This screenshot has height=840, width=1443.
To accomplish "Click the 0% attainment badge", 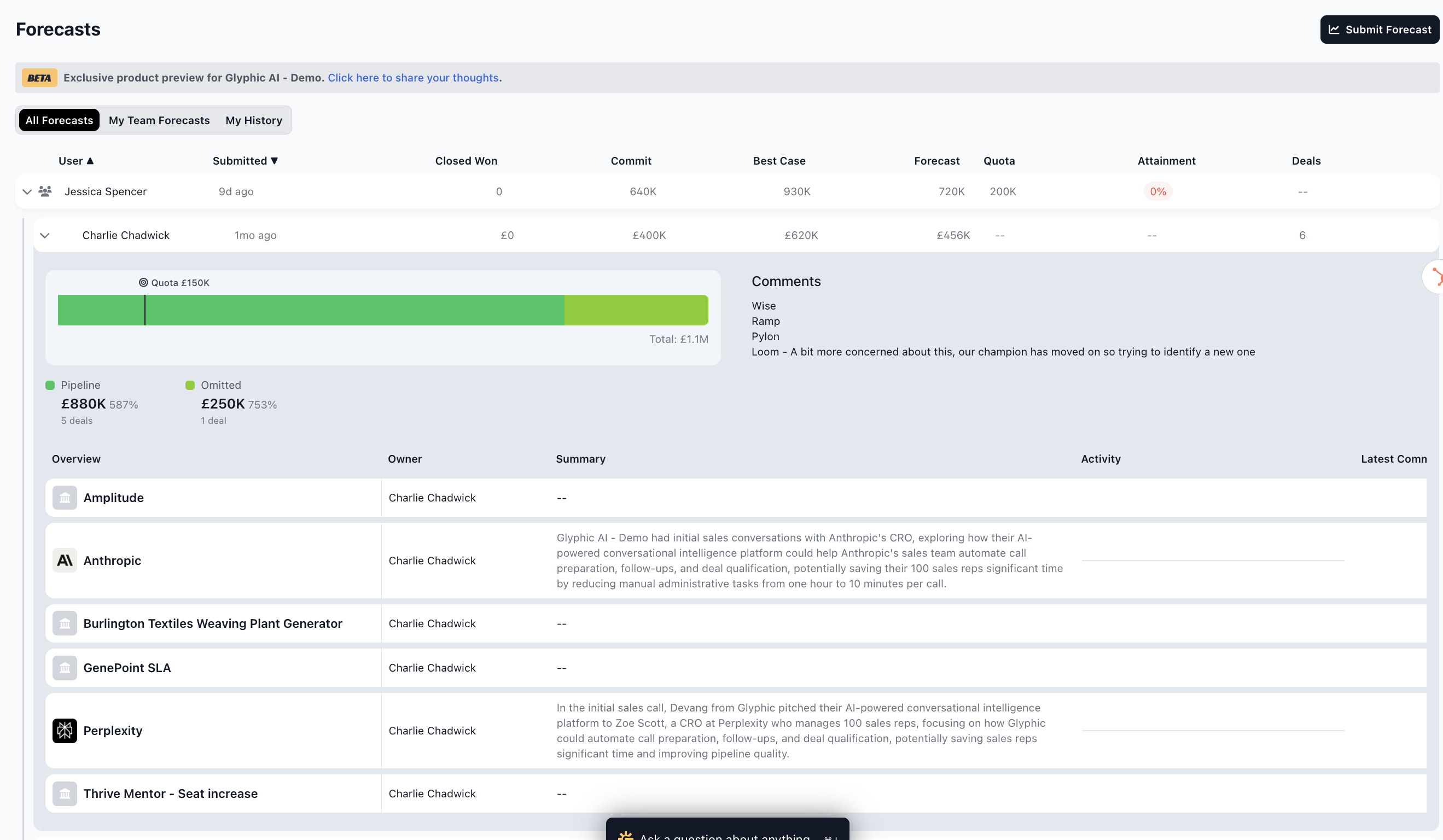I will 1158,192.
